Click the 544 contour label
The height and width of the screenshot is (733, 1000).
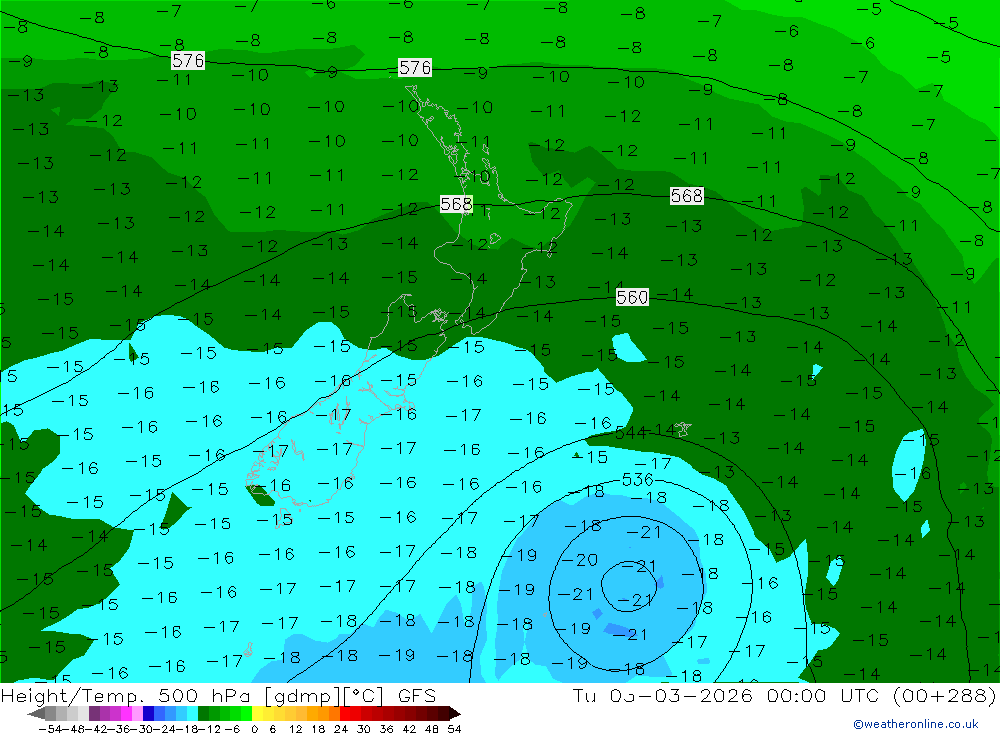coord(630,433)
